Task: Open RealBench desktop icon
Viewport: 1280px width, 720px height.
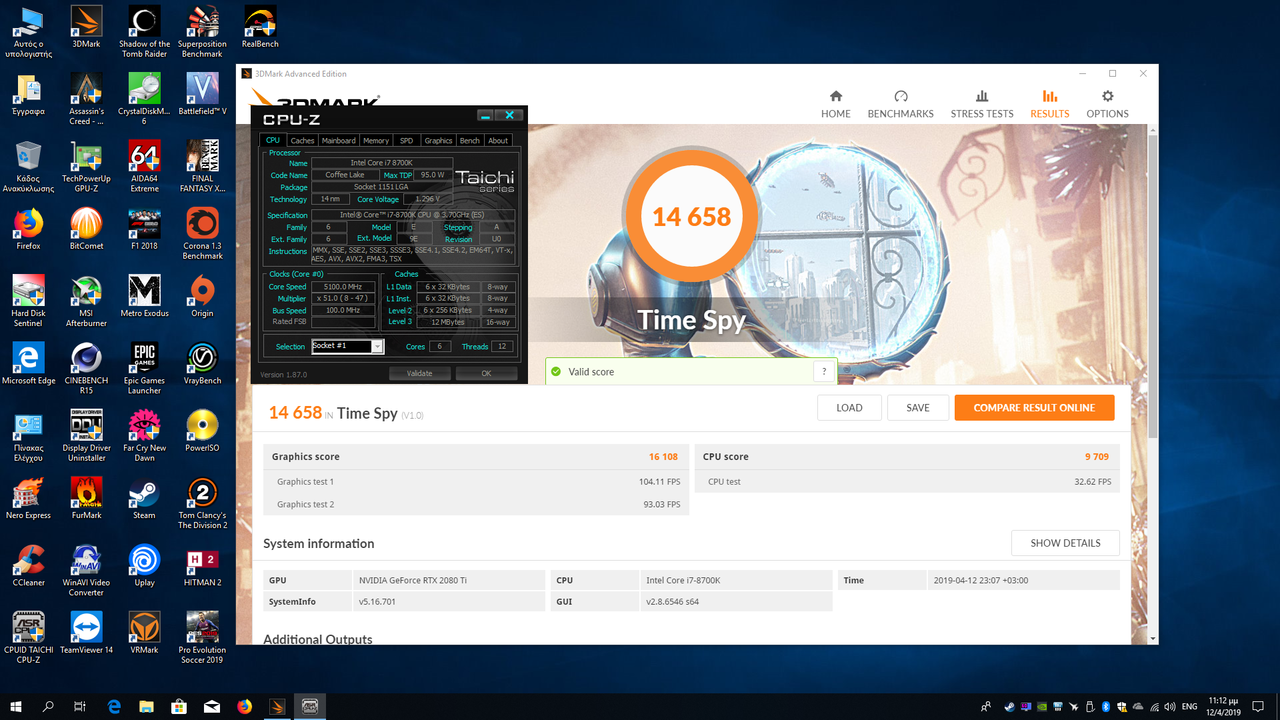Action: click(x=260, y=28)
